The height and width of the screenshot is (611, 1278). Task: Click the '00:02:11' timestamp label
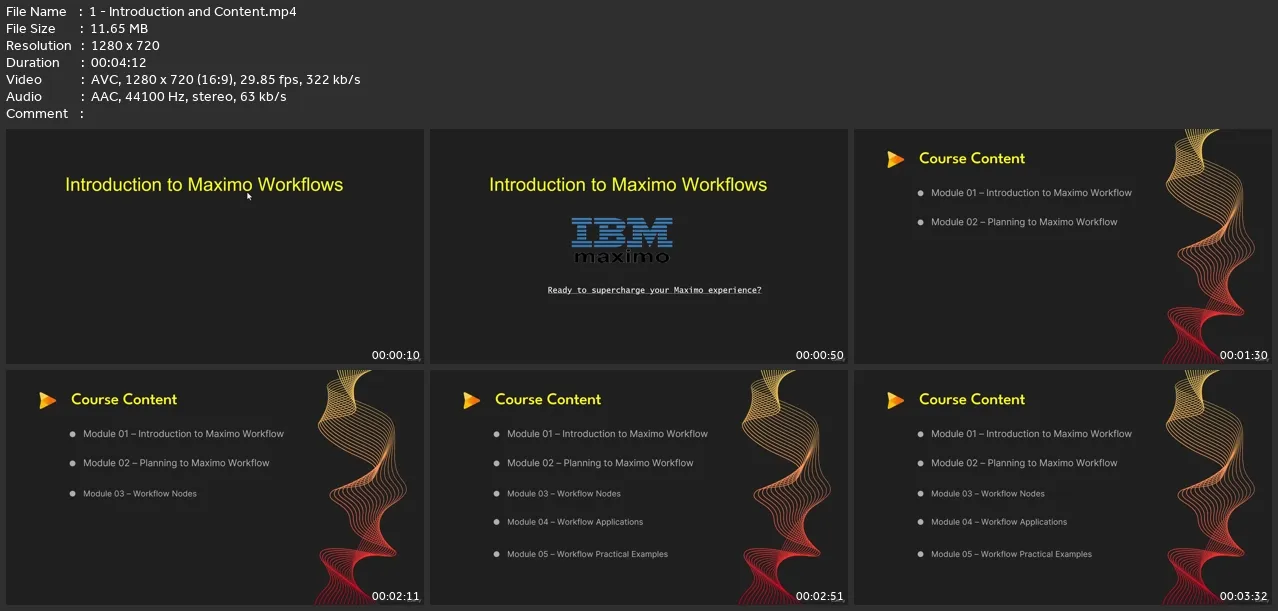click(396, 596)
